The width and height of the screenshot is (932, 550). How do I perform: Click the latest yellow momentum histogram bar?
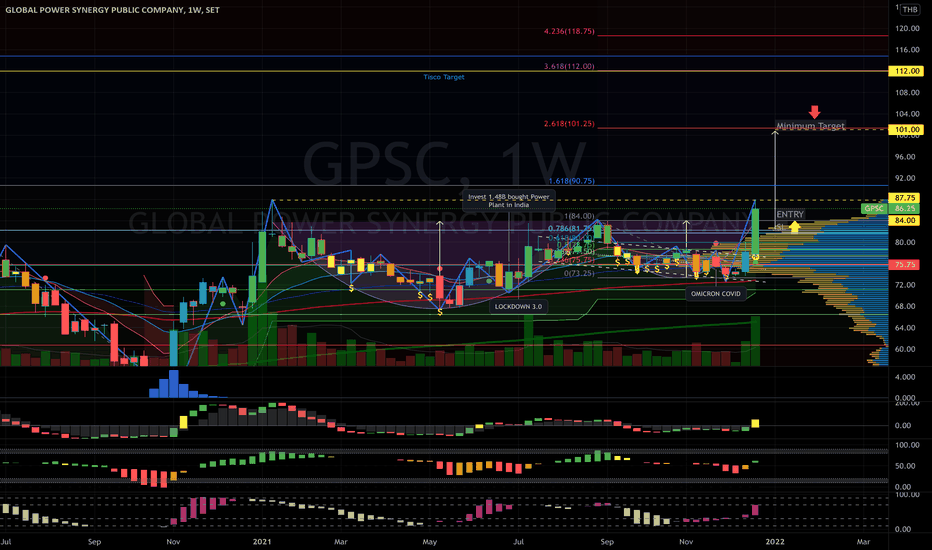tap(755, 423)
